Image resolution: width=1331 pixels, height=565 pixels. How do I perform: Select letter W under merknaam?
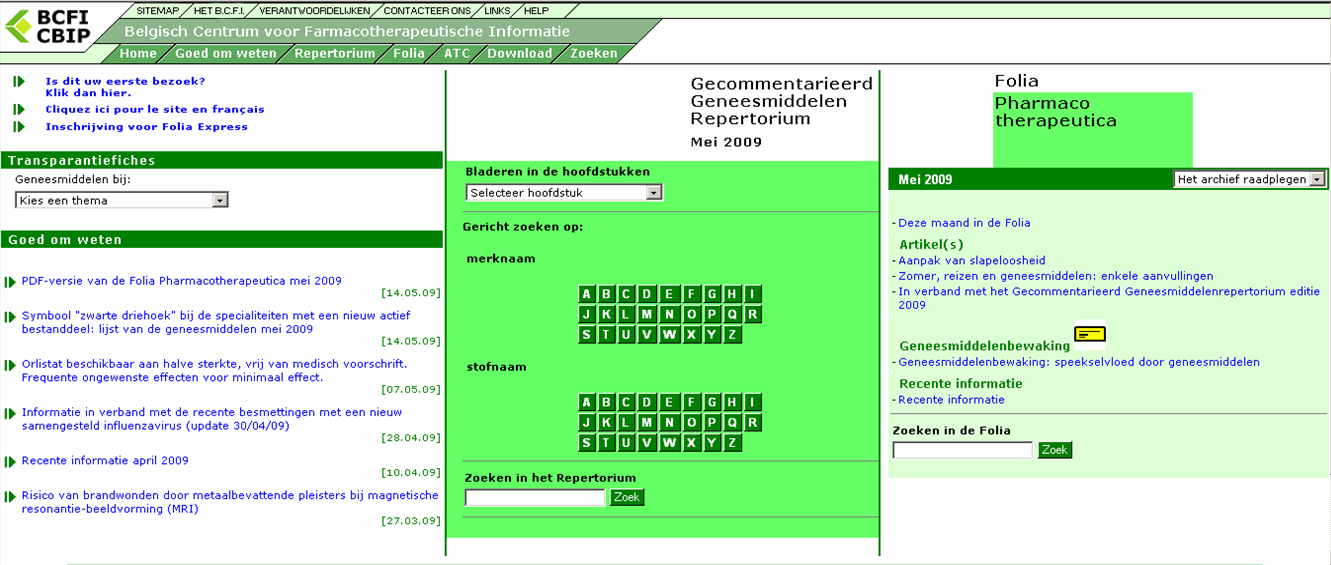[670, 335]
